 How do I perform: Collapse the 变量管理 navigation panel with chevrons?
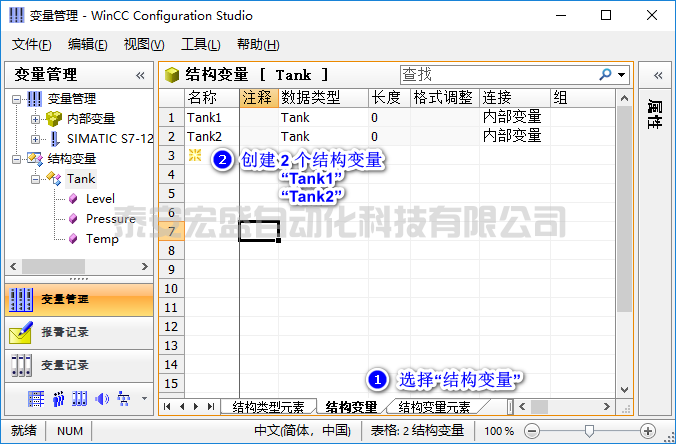pyautogui.click(x=140, y=75)
